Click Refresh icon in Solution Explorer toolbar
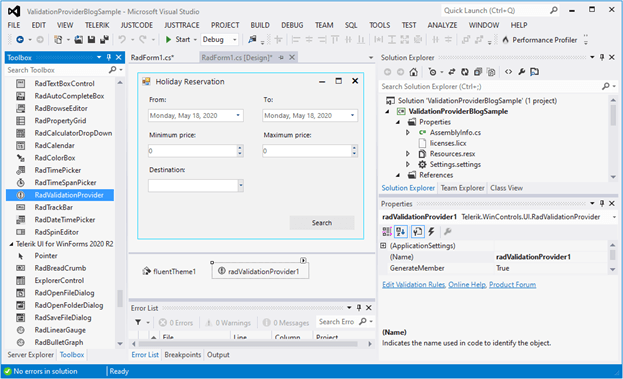The height and width of the screenshot is (379, 623). click(464, 72)
